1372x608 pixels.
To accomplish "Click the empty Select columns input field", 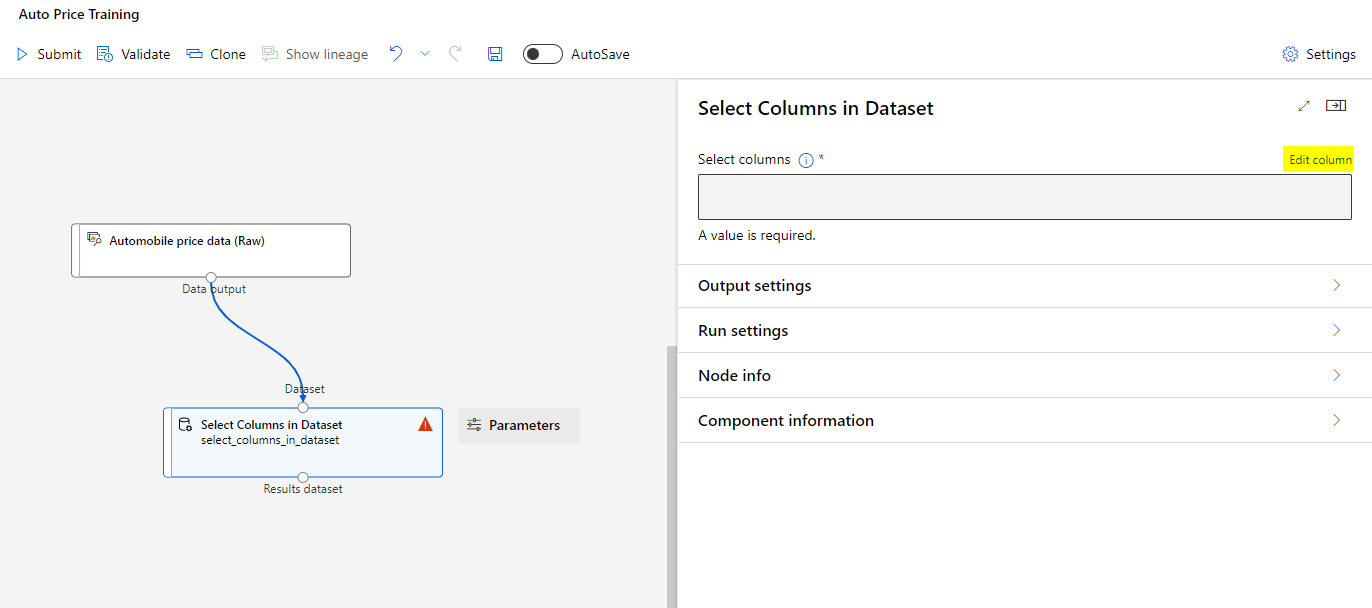I will pyautogui.click(x=1024, y=197).
